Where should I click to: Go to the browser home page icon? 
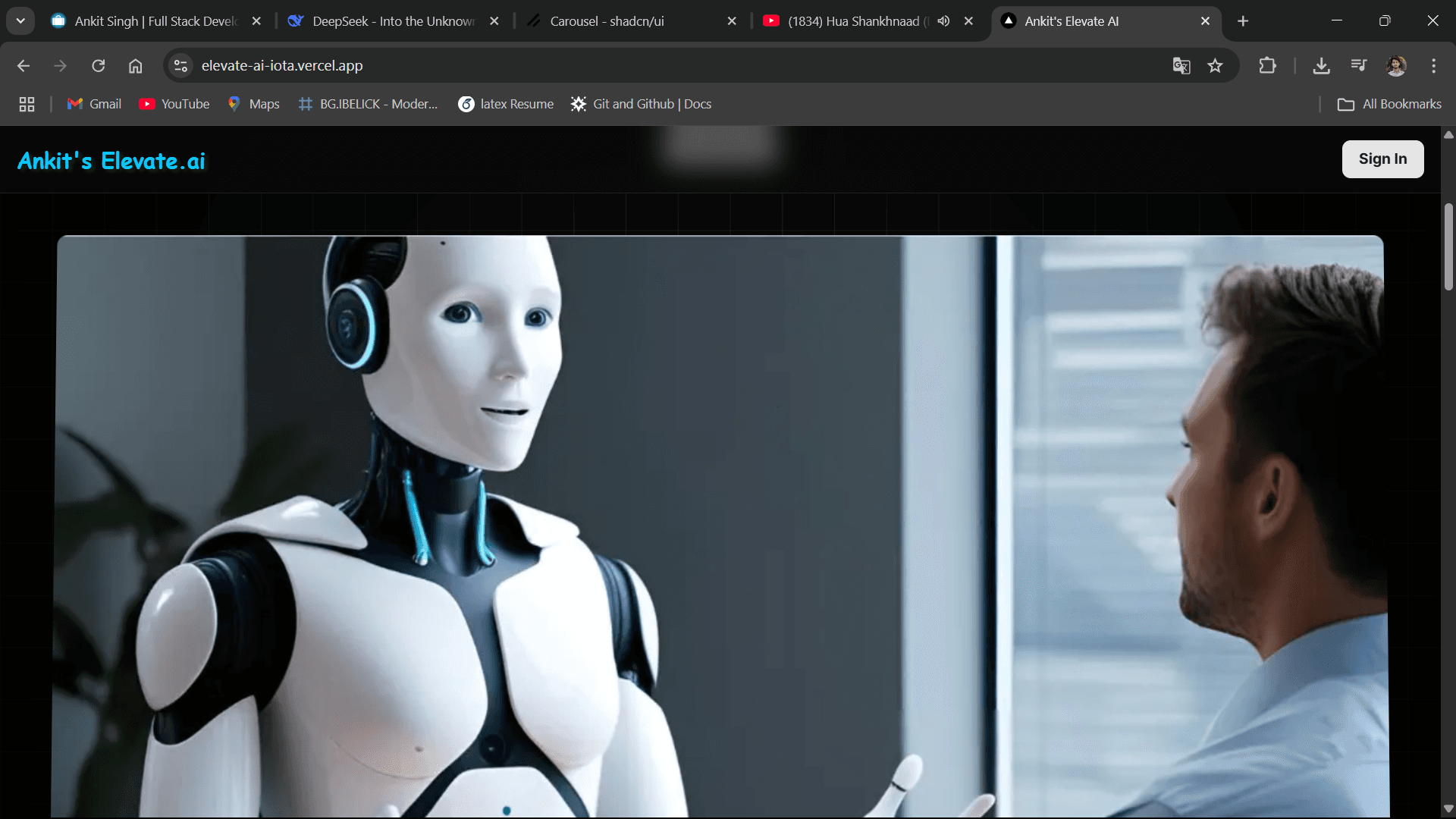pos(135,66)
